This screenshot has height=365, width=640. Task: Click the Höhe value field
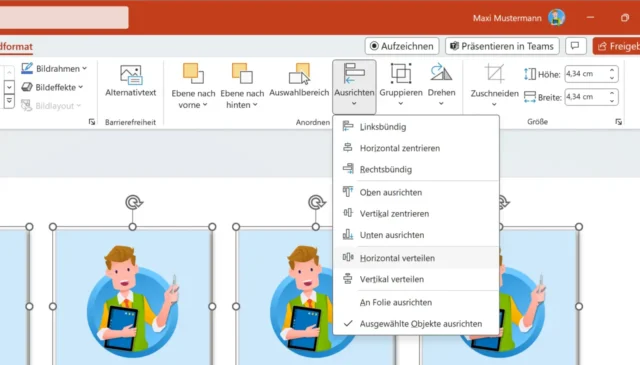click(x=586, y=74)
